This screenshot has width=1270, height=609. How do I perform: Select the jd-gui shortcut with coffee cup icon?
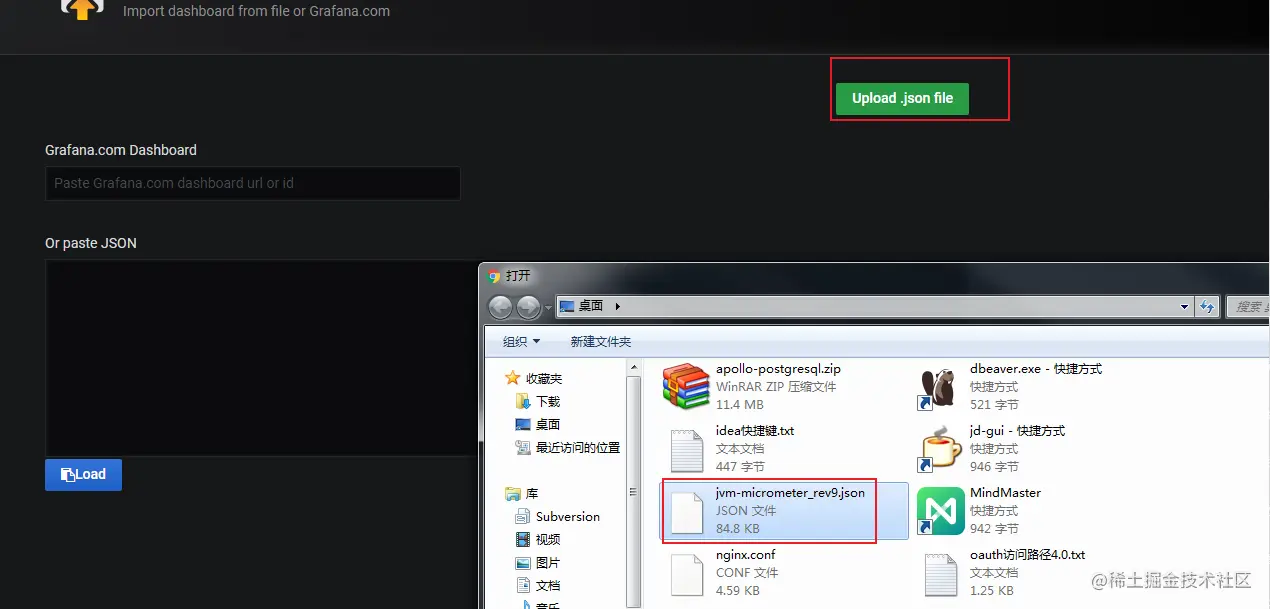click(x=1038, y=449)
